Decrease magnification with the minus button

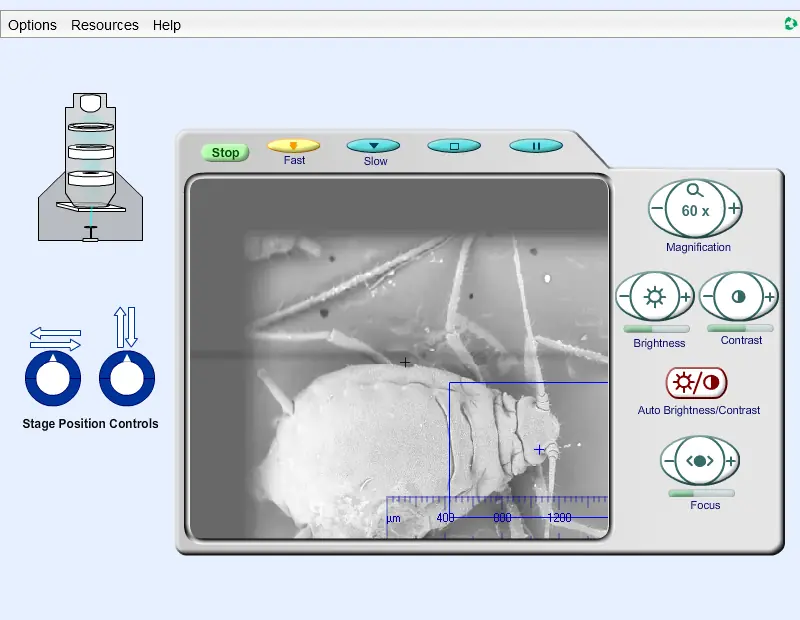[657, 208]
